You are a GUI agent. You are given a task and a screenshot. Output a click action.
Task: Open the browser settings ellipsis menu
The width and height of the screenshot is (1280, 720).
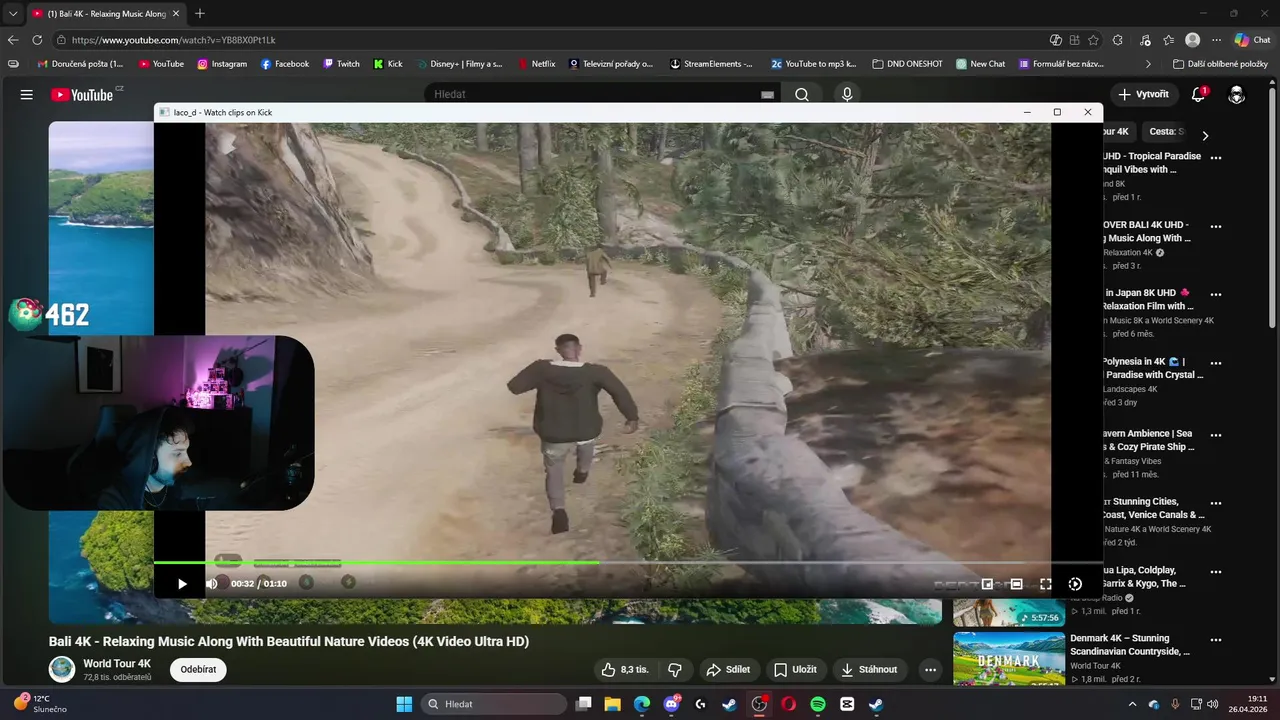click(x=1216, y=40)
